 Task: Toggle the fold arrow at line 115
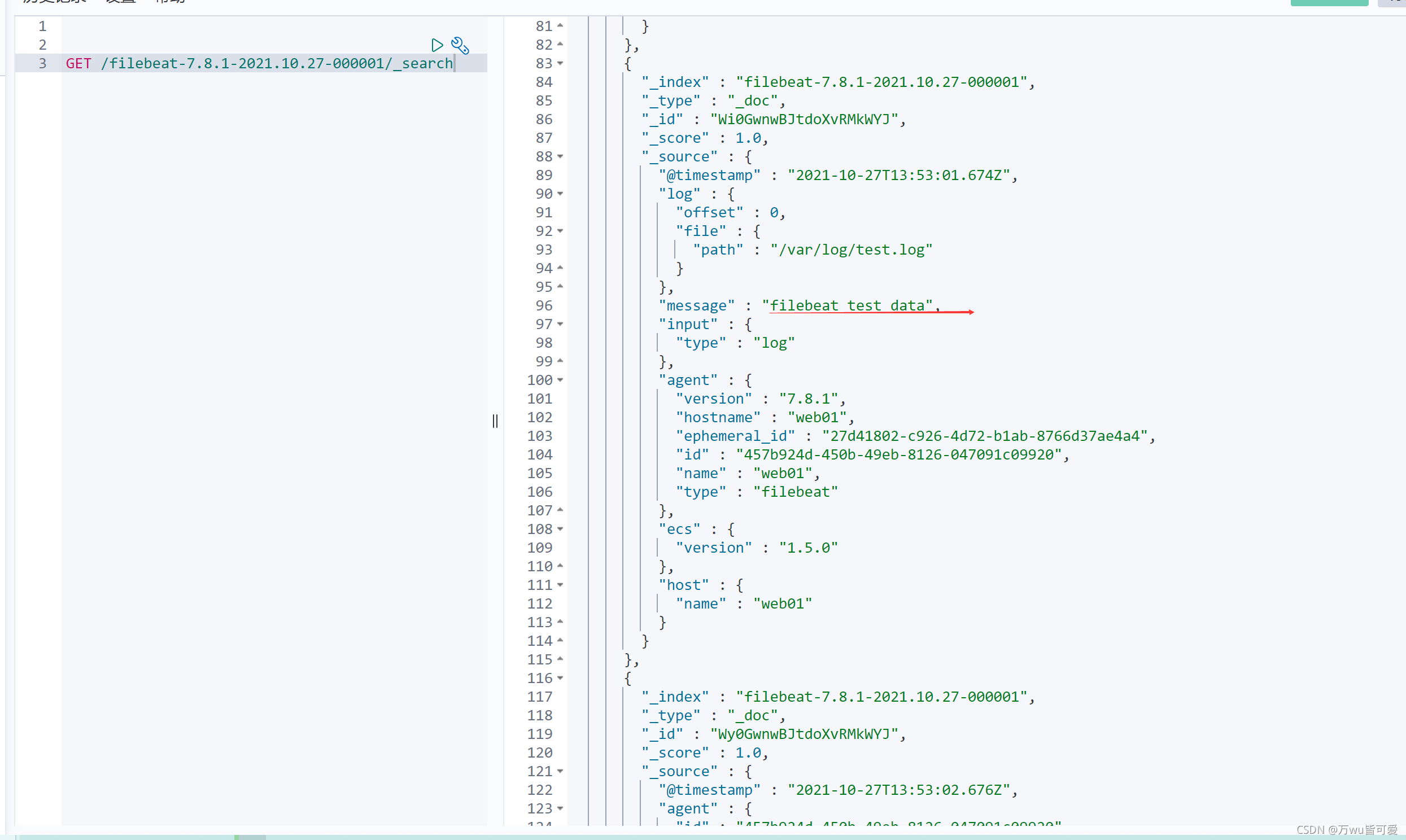560,659
